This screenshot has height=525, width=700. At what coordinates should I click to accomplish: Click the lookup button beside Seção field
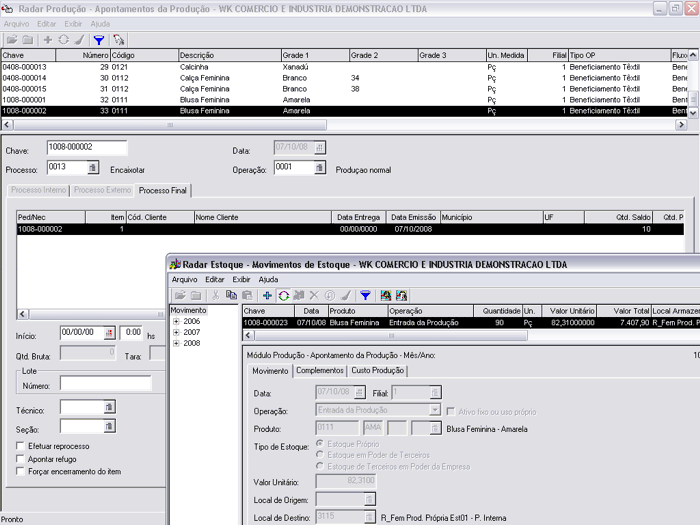(x=109, y=427)
